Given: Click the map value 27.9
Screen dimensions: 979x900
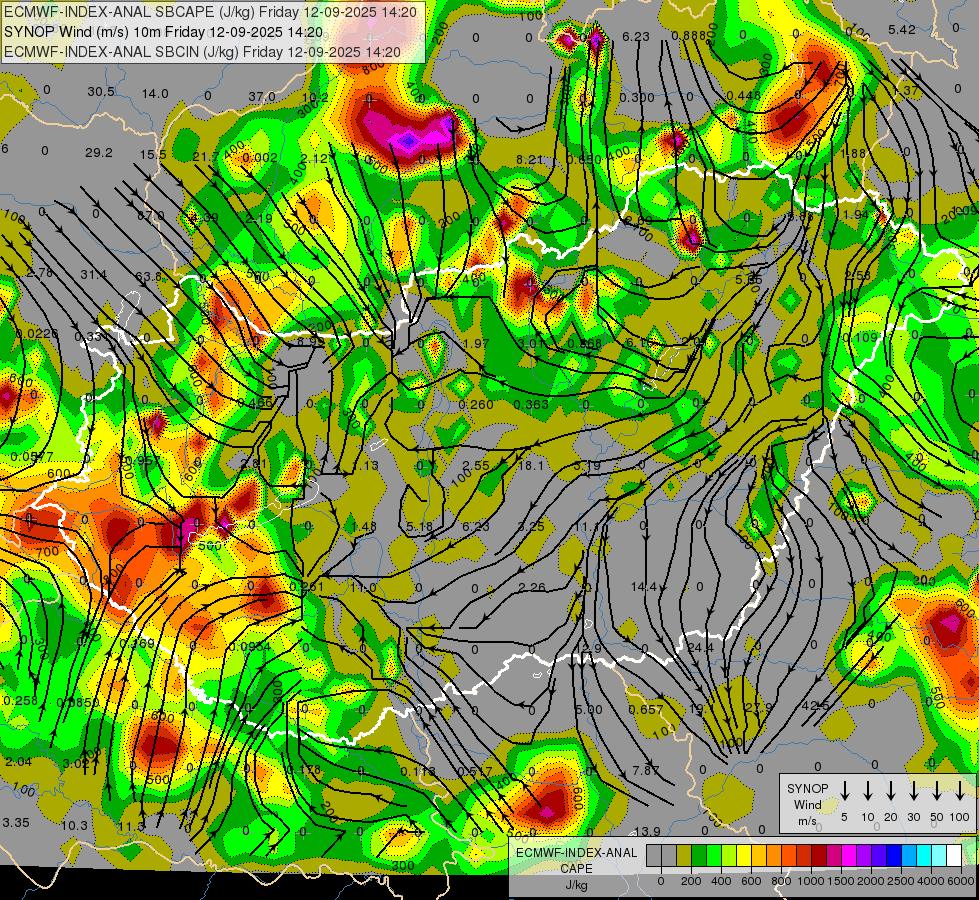Looking at the screenshot, I should [759, 708].
